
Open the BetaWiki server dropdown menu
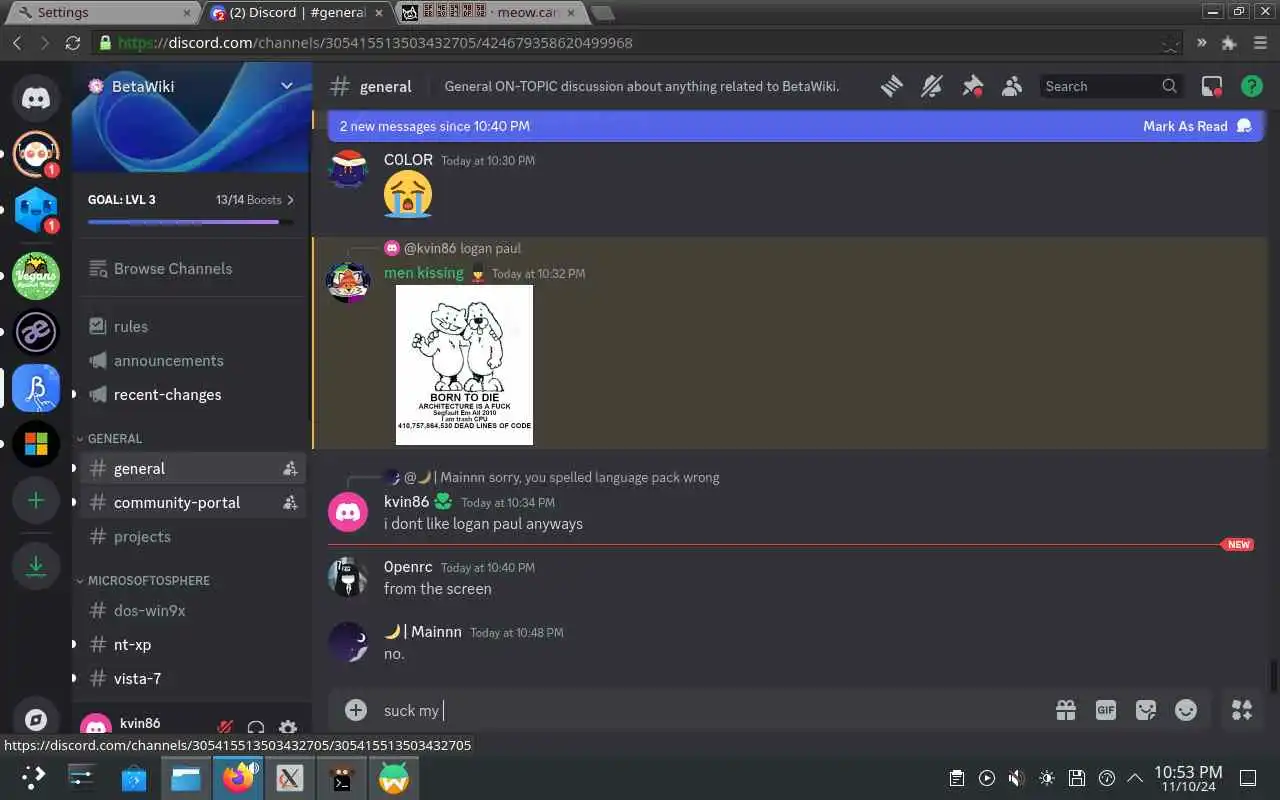pyautogui.click(x=286, y=86)
